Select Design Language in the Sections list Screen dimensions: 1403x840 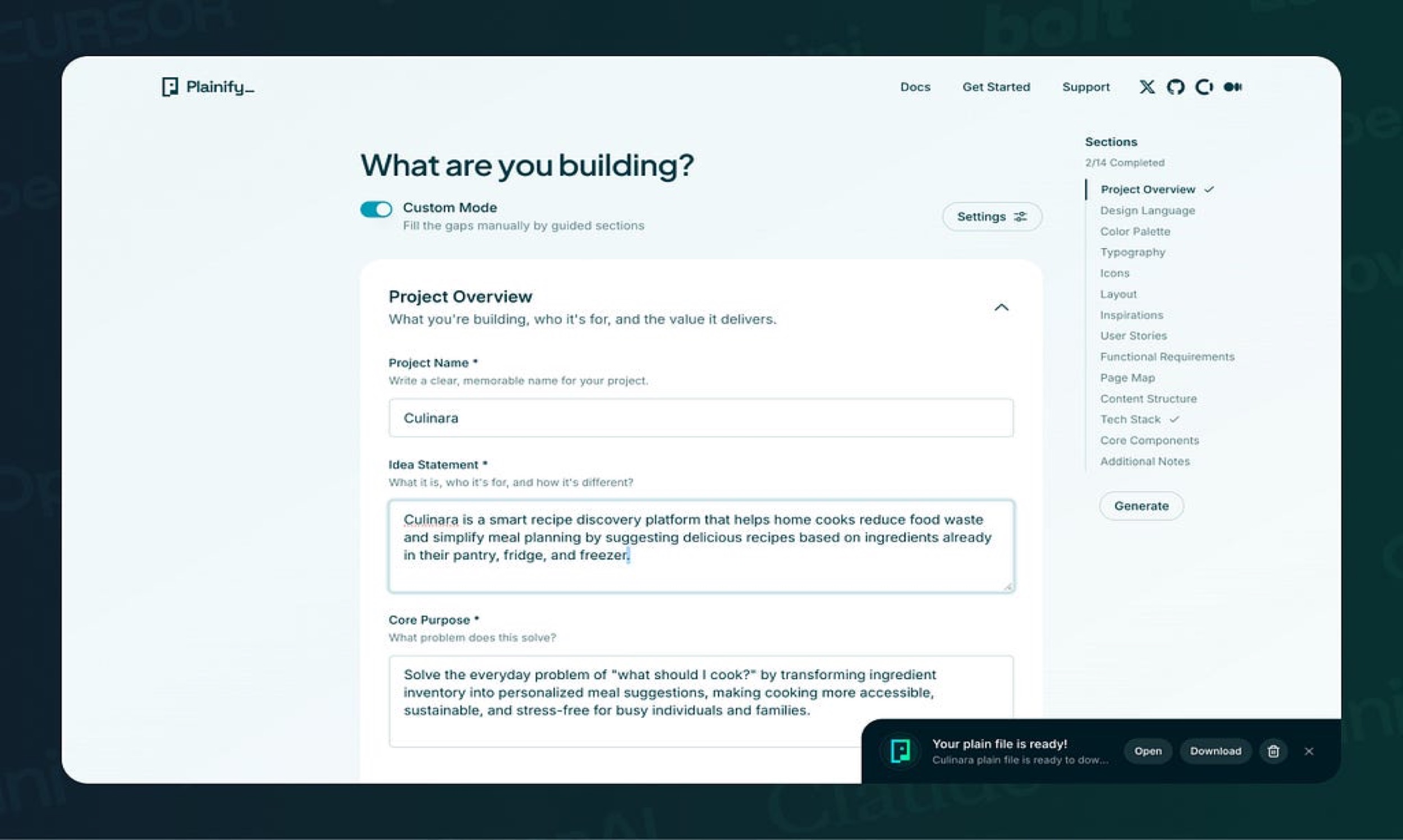coord(1148,210)
